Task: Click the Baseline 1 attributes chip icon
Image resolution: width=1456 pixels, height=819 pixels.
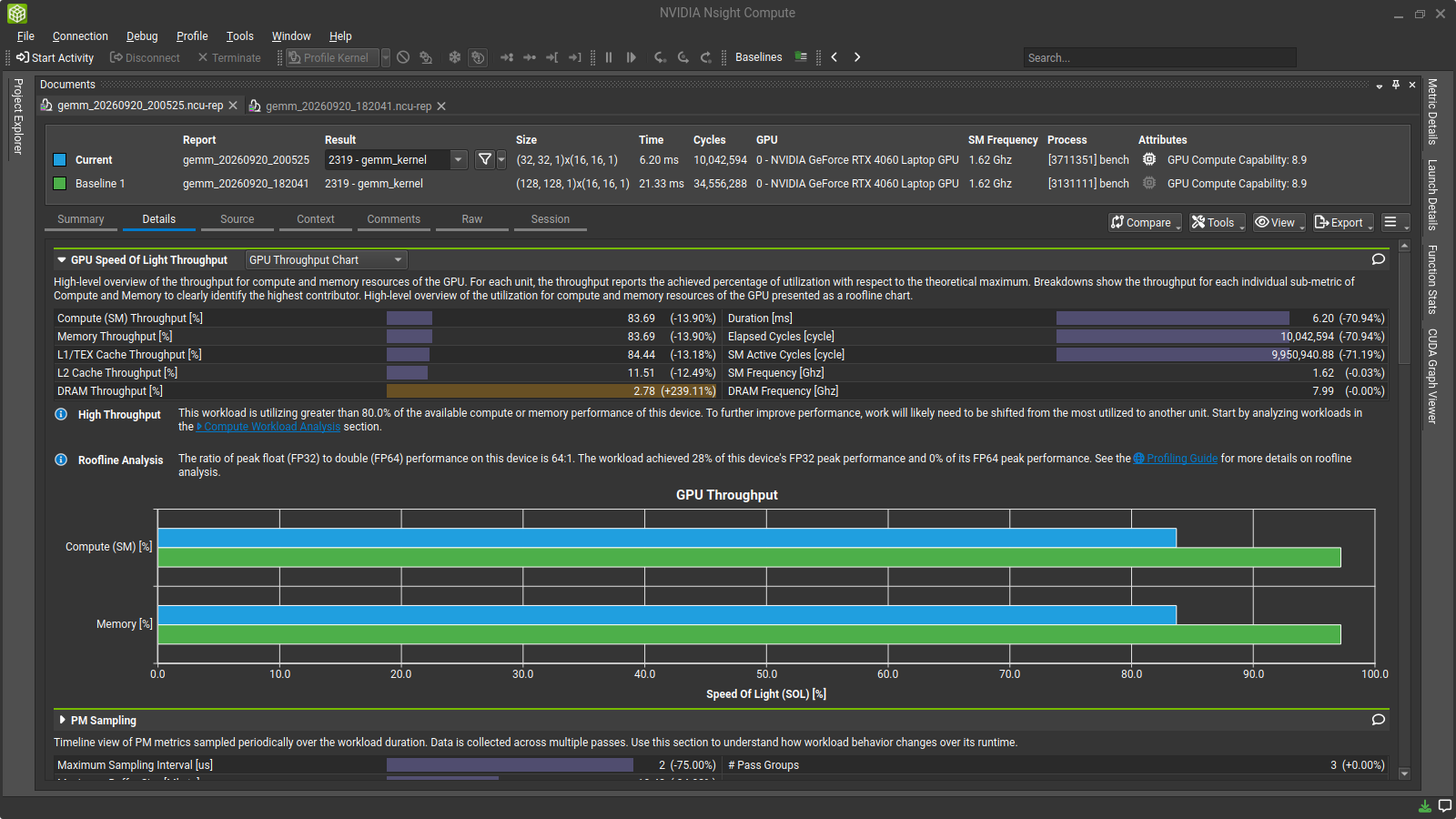Action: coord(1149,183)
